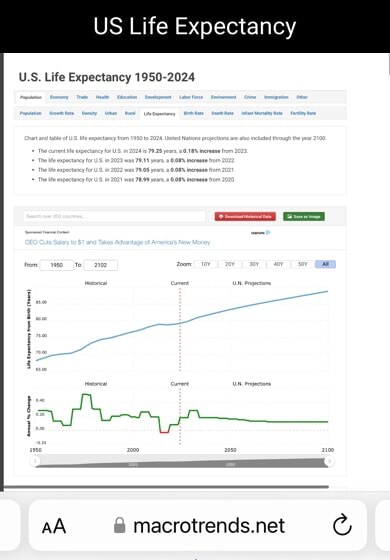This screenshot has width=390, height=560.
Task: Open the Environment category tab
Action: pos(223,97)
